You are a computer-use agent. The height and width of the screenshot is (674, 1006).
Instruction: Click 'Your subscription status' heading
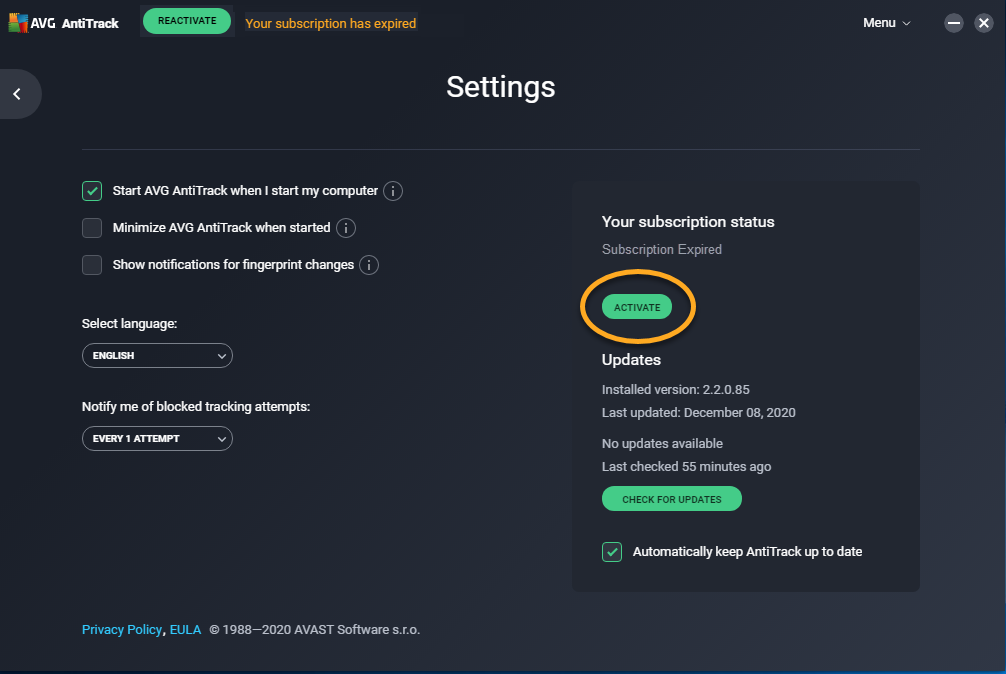coord(688,222)
